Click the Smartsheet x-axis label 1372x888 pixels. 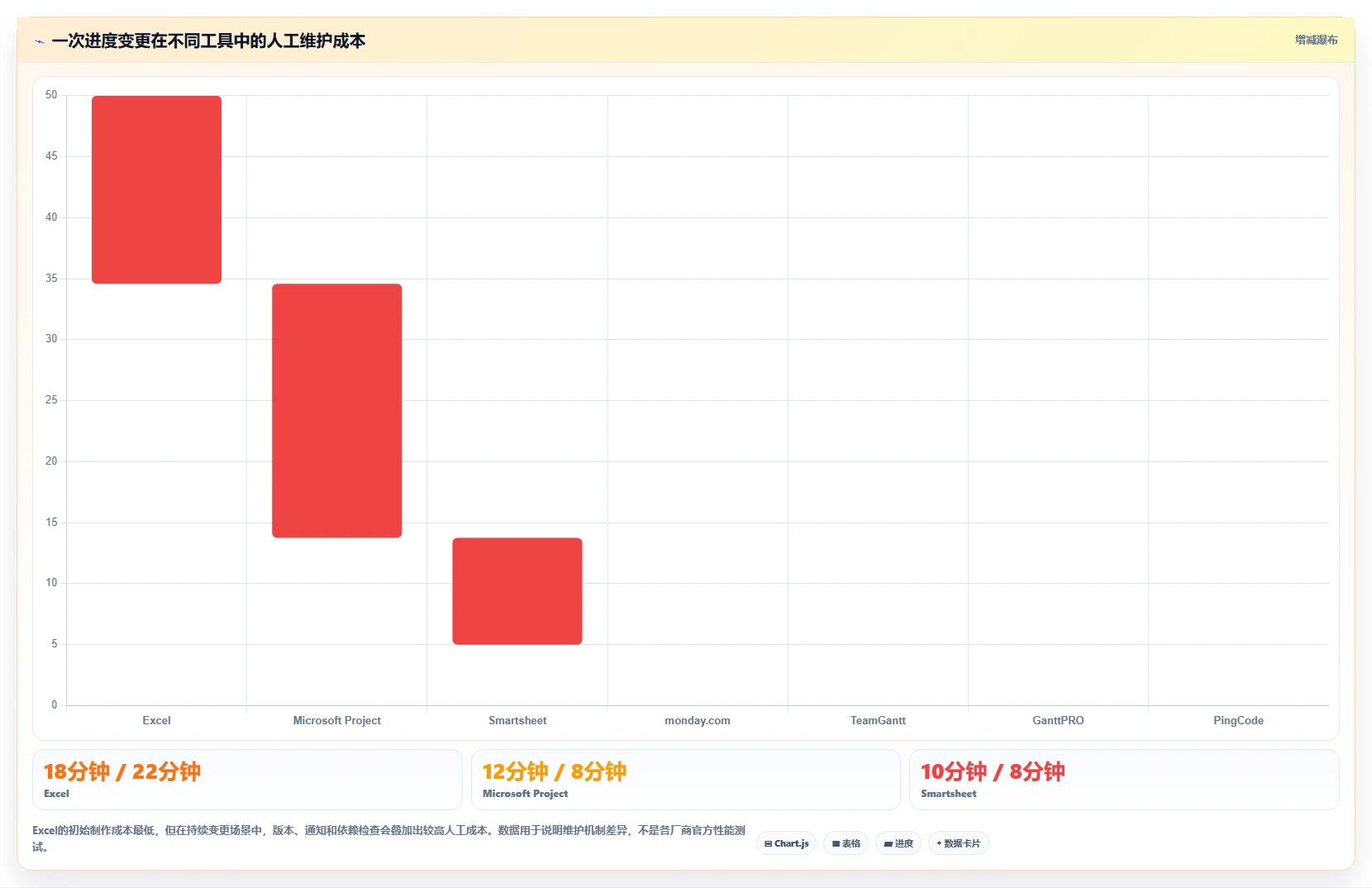(517, 720)
